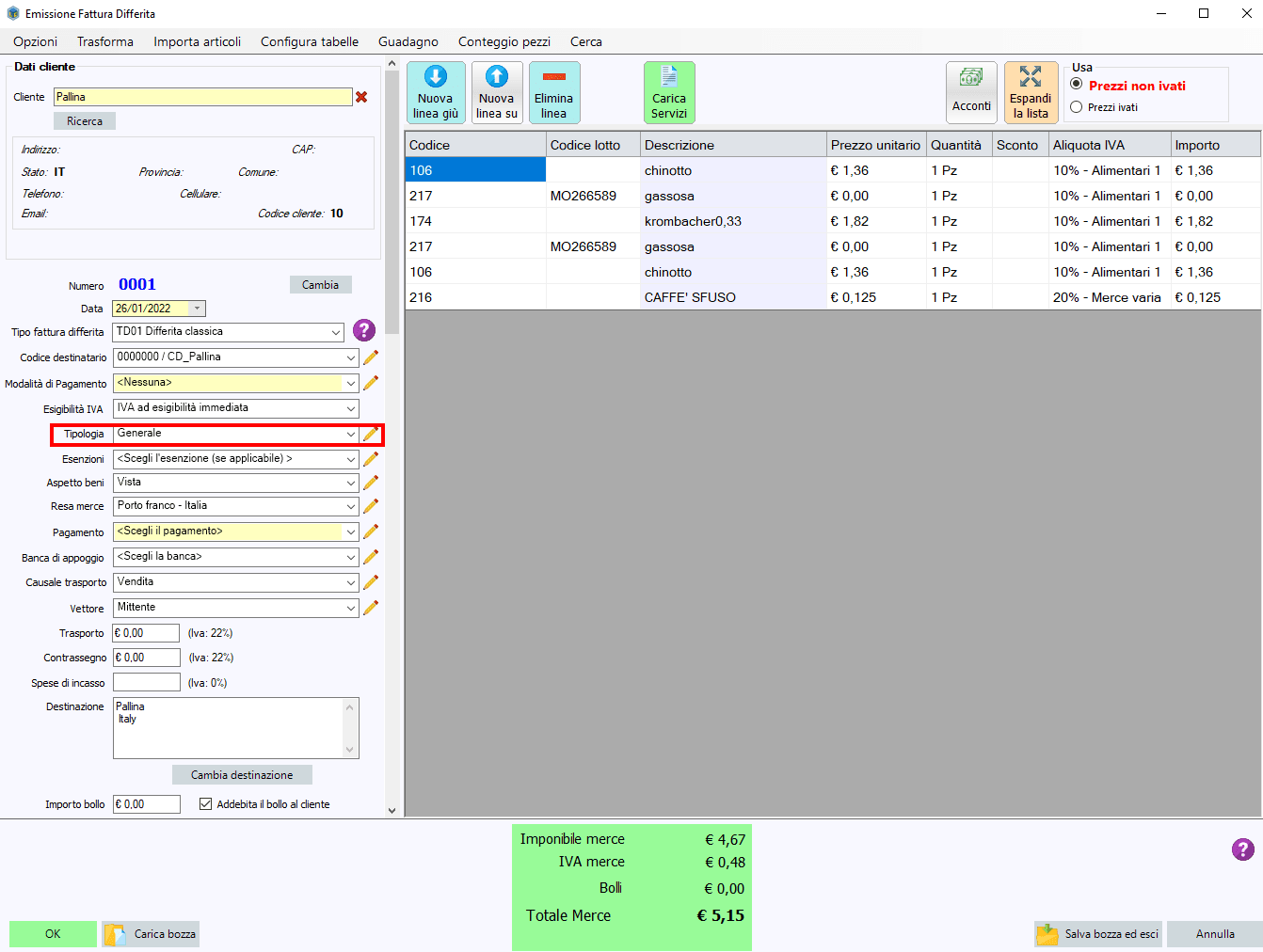Click pencil icon beside Causale trasporto
Image resolution: width=1263 pixels, height=952 pixels.
click(x=371, y=582)
